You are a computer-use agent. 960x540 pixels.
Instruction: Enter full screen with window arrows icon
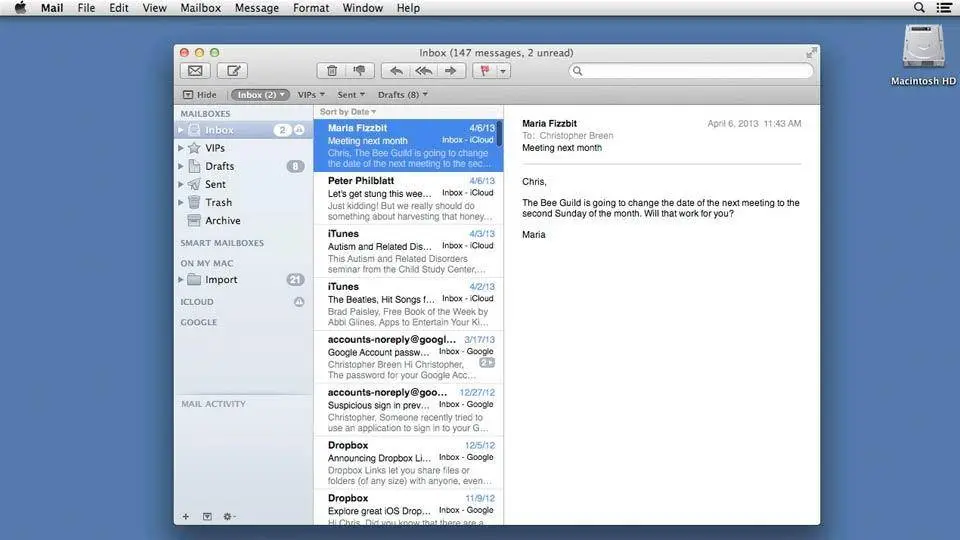click(811, 53)
